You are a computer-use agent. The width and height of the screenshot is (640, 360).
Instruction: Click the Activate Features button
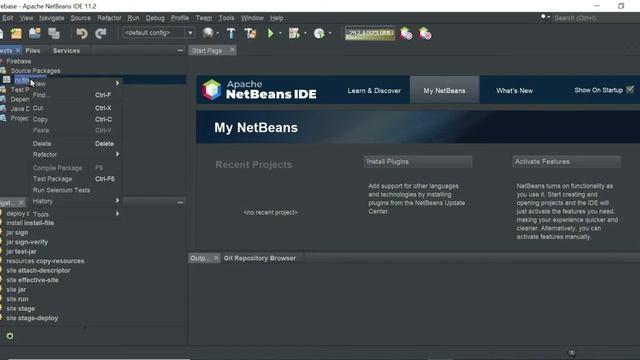[x=567, y=162]
